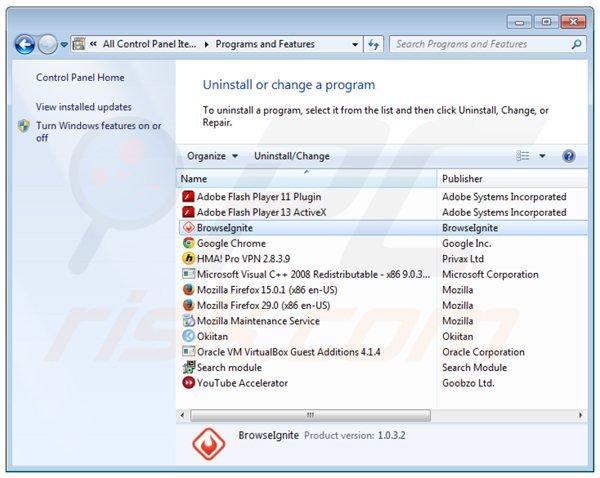
Task: Select HMA! Pro VPN 2.8.3.9 name
Action: 243,259
